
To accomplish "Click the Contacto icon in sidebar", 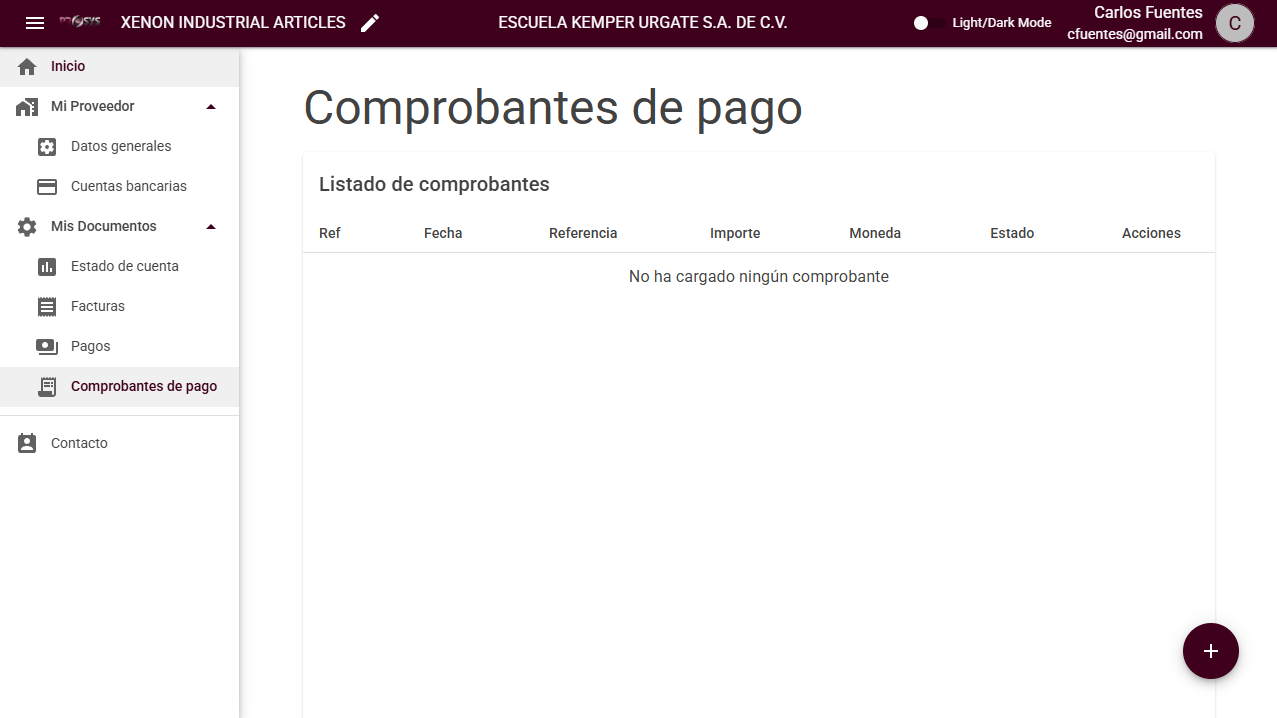I will [27, 444].
